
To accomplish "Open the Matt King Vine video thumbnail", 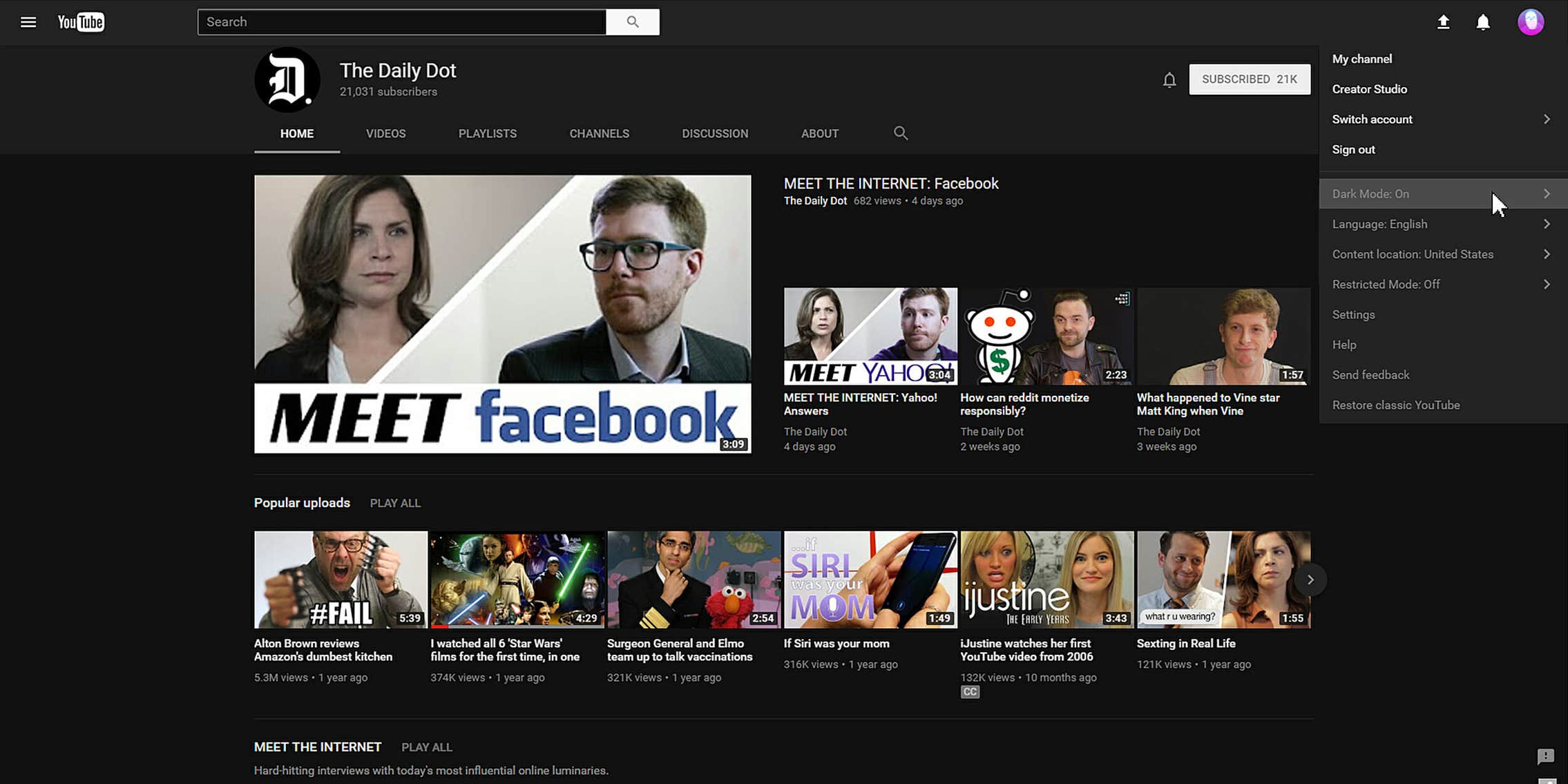I will [x=1223, y=336].
